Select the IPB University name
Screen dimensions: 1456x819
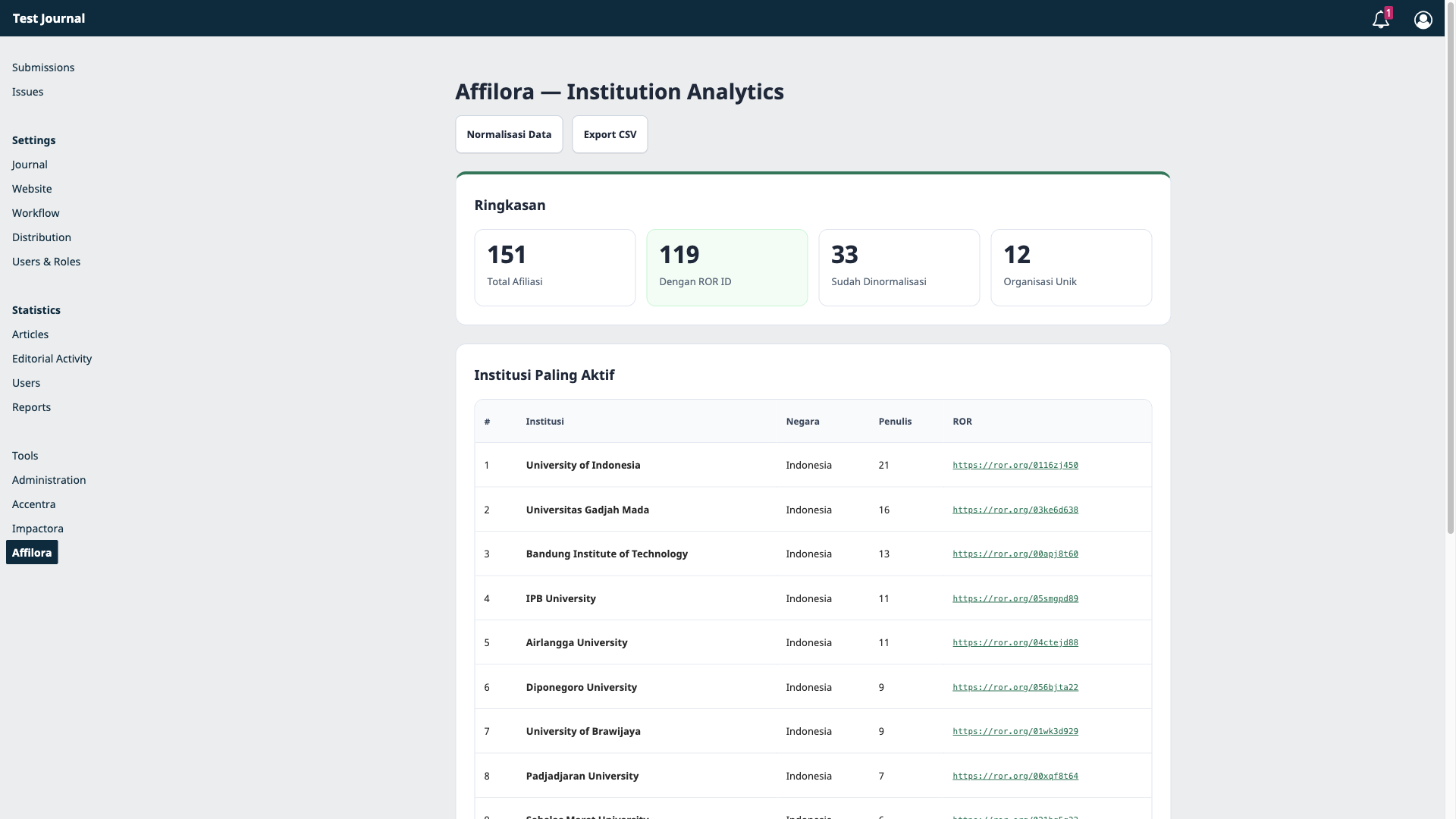coord(560,598)
